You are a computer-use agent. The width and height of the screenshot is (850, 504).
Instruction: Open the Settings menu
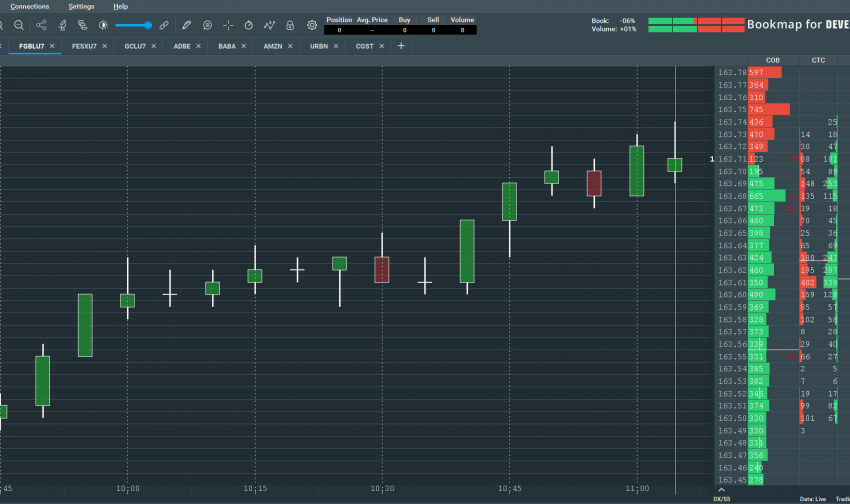coord(81,7)
